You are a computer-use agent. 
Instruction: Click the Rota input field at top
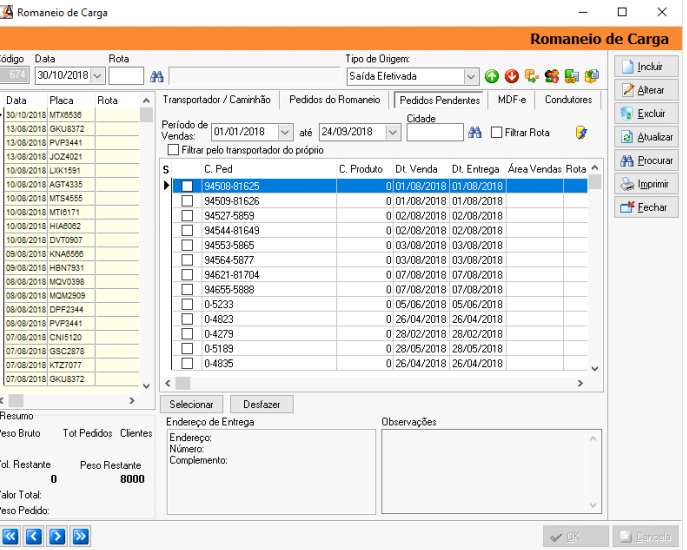pyautogui.click(x=126, y=76)
